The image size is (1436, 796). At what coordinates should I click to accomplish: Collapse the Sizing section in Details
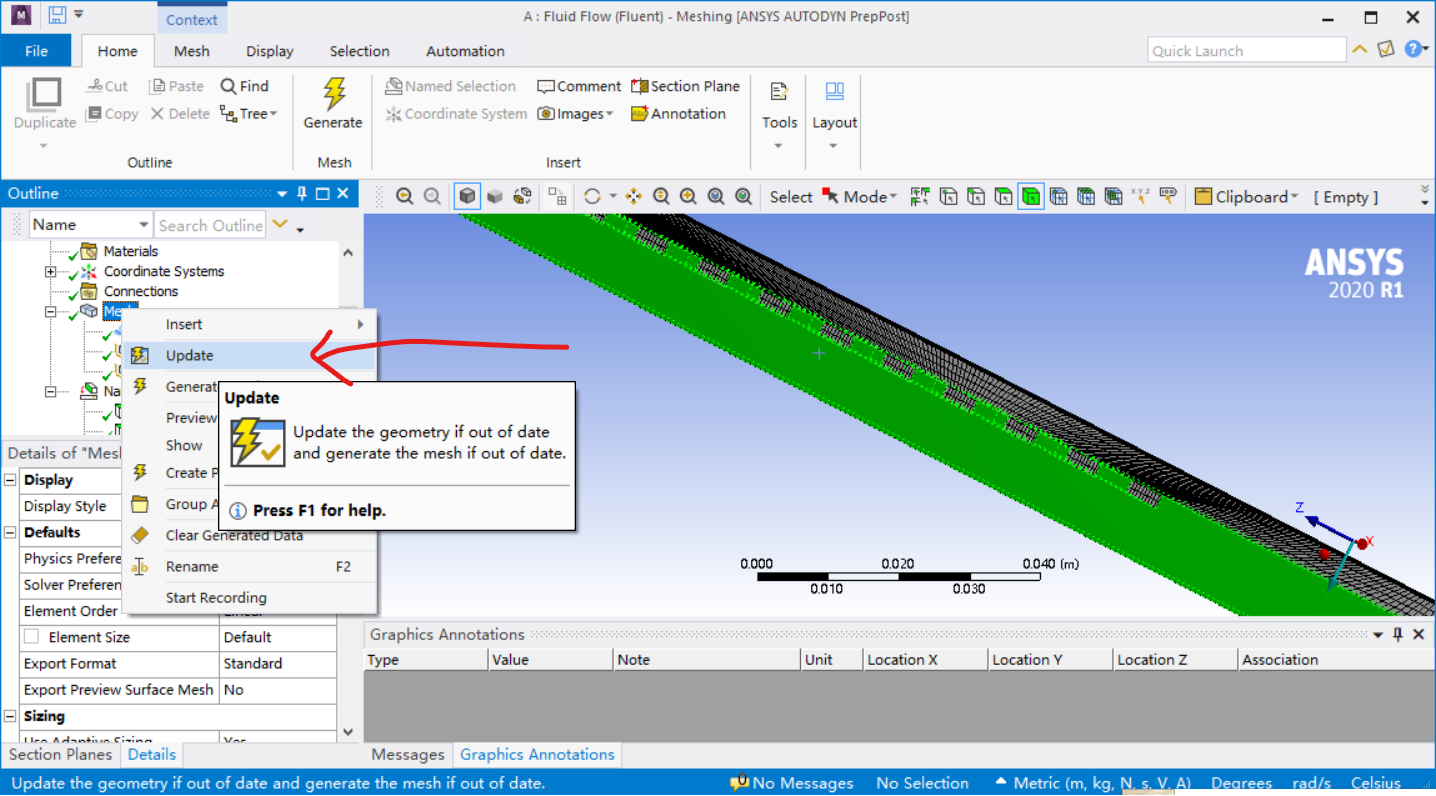[x=10, y=716]
